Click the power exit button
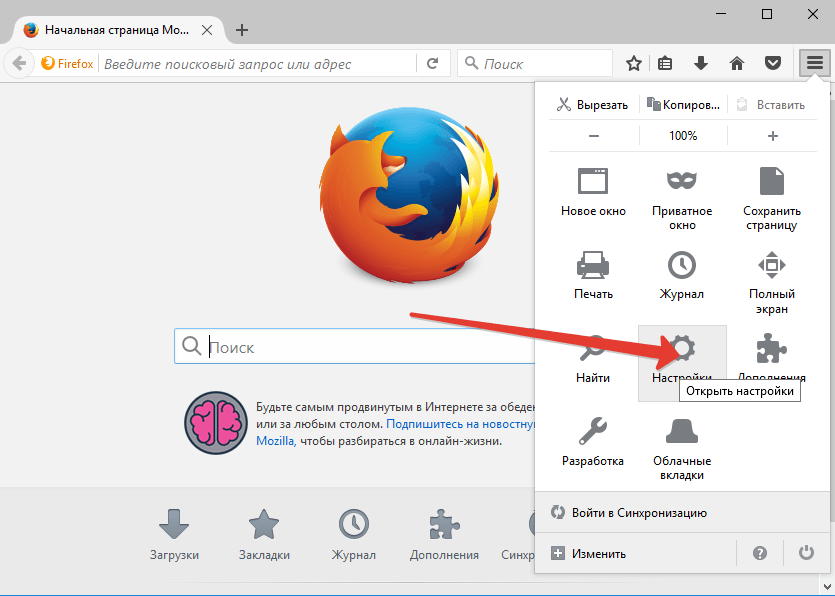 point(806,553)
